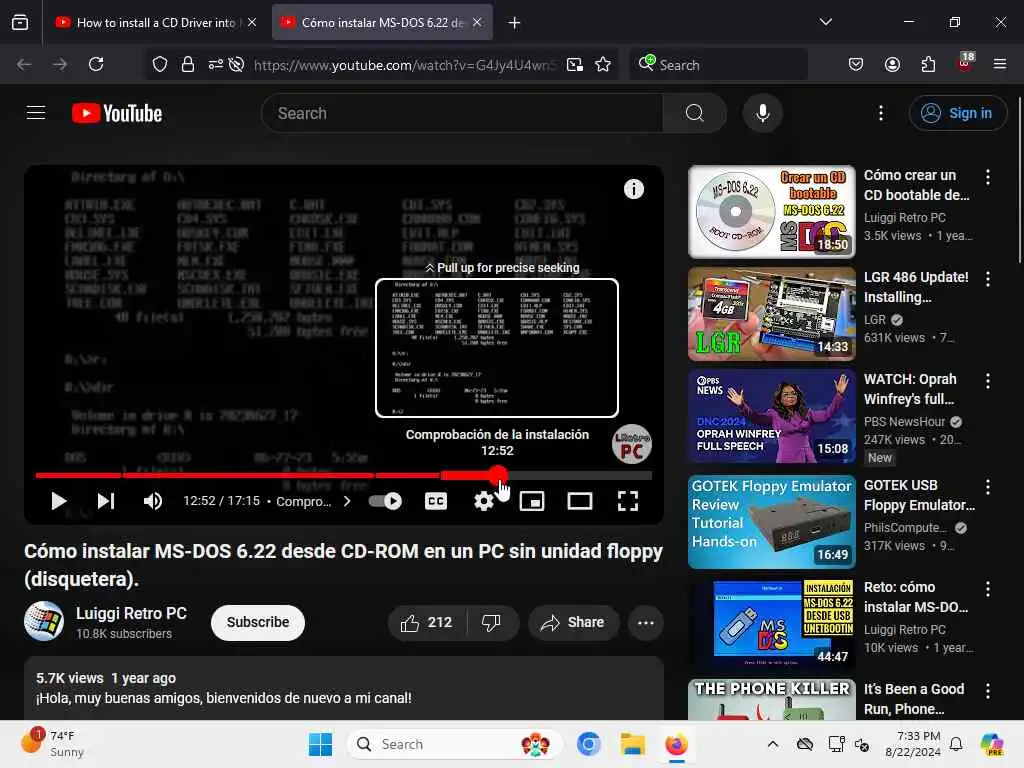This screenshot has height=768, width=1024.
Task: Click Sign in button
Action: [957, 113]
